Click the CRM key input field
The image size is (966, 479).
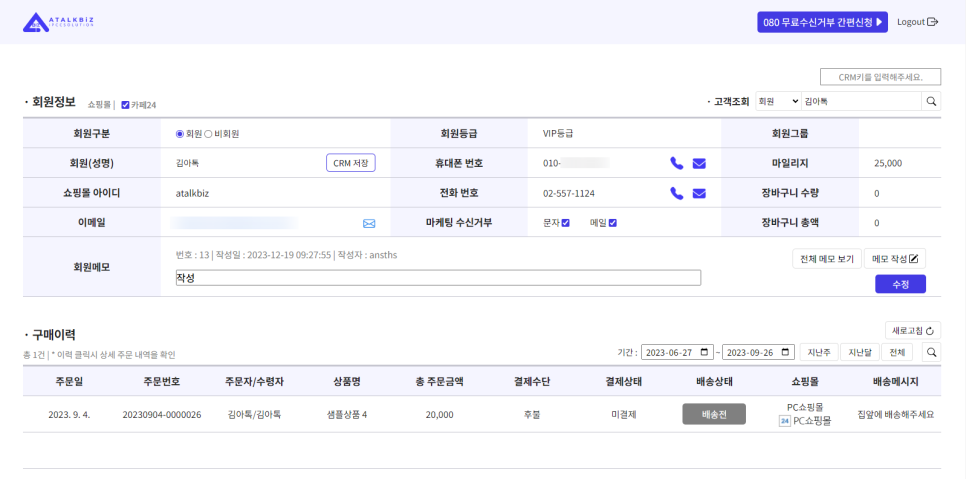tap(880, 77)
